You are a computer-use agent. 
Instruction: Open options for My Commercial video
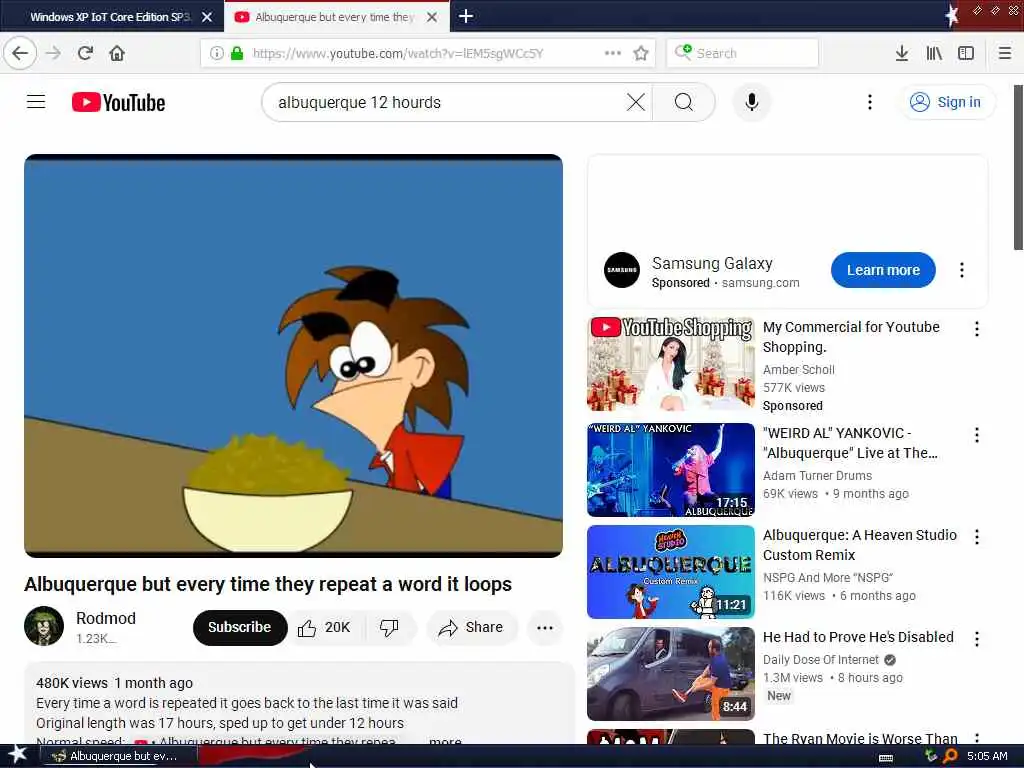click(976, 328)
